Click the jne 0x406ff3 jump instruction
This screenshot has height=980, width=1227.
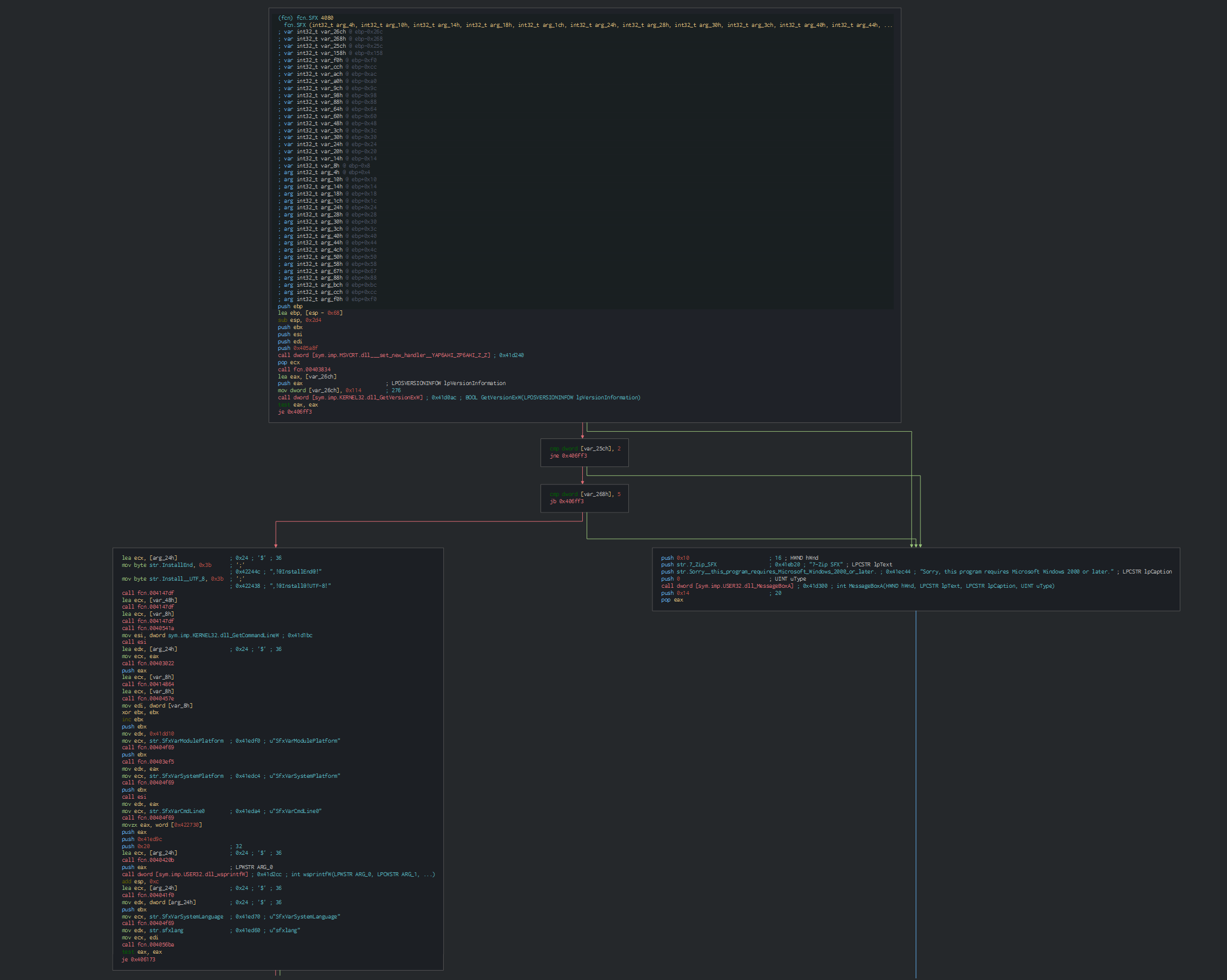pyautogui.click(x=568, y=456)
